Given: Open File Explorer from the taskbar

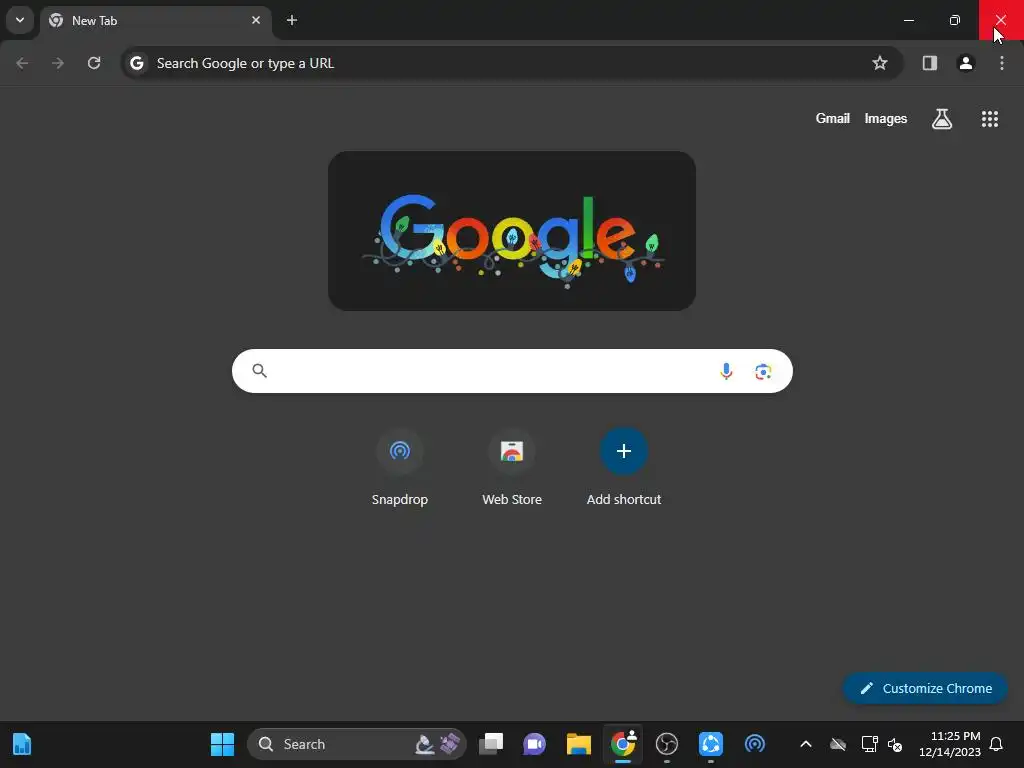Looking at the screenshot, I should [x=579, y=744].
